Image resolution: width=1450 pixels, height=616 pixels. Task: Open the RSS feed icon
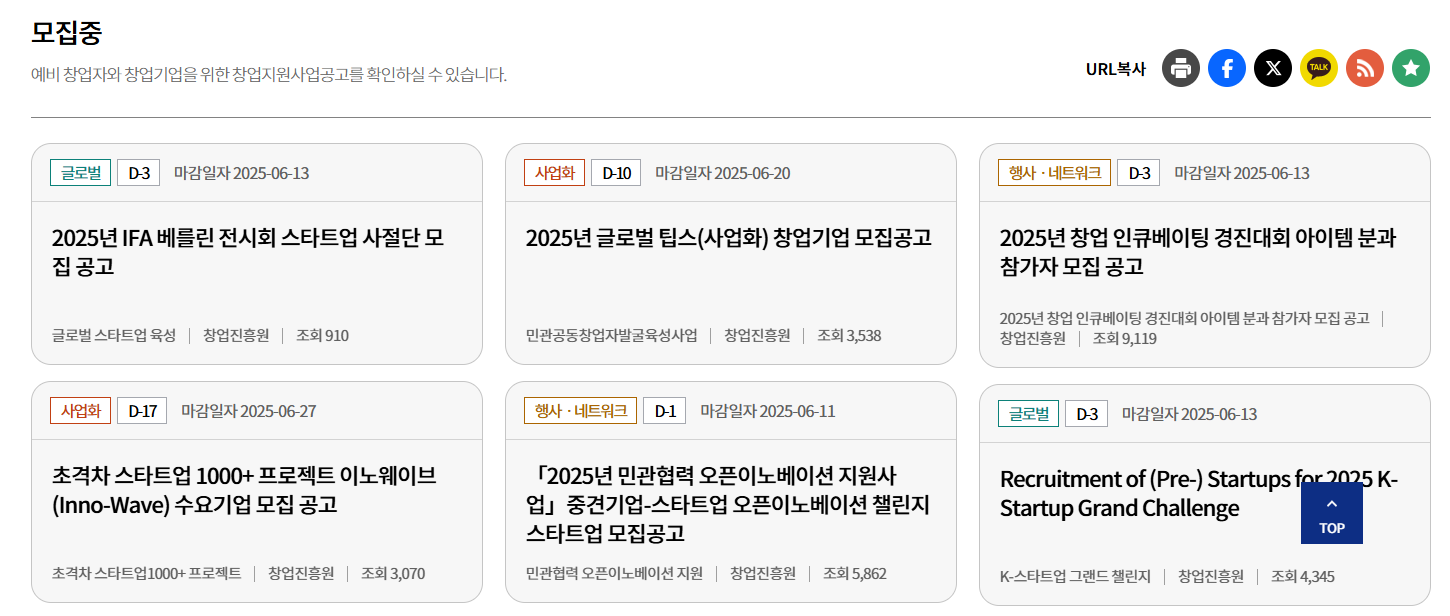coord(1364,68)
